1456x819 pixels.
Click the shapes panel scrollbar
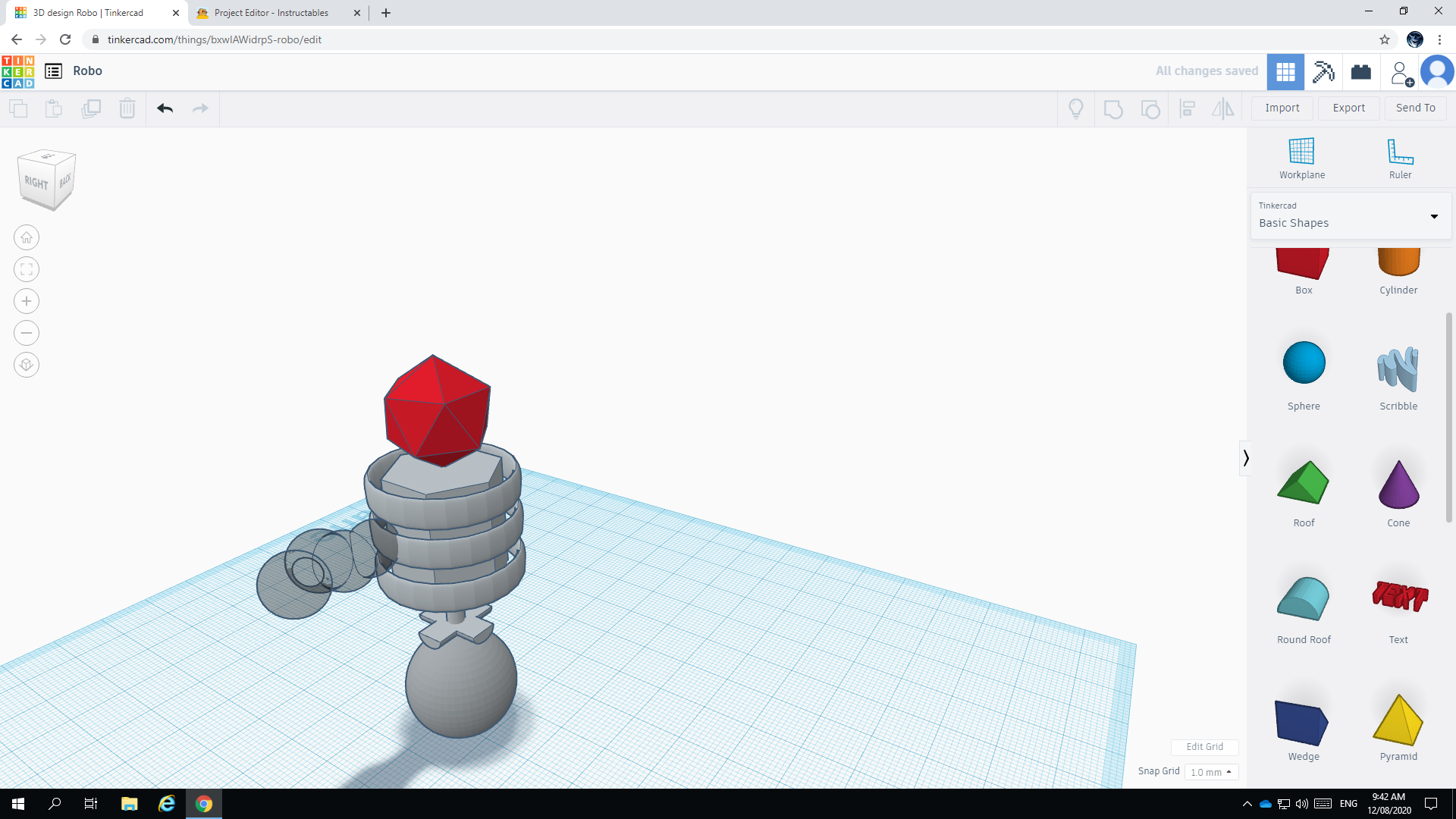(1448, 417)
